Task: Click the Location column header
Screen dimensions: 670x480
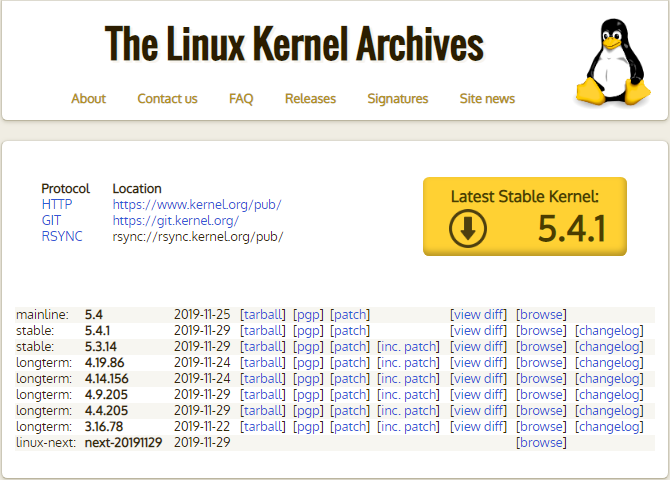Action: click(x=137, y=188)
